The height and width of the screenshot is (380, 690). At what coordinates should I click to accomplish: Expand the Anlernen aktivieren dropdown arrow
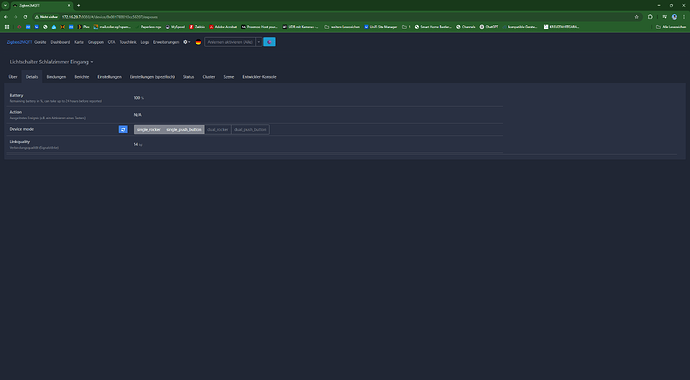pyautogui.click(x=259, y=42)
